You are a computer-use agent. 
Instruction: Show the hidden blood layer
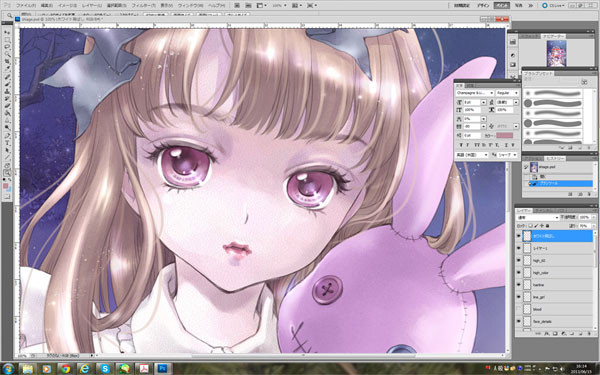pyautogui.click(x=518, y=309)
